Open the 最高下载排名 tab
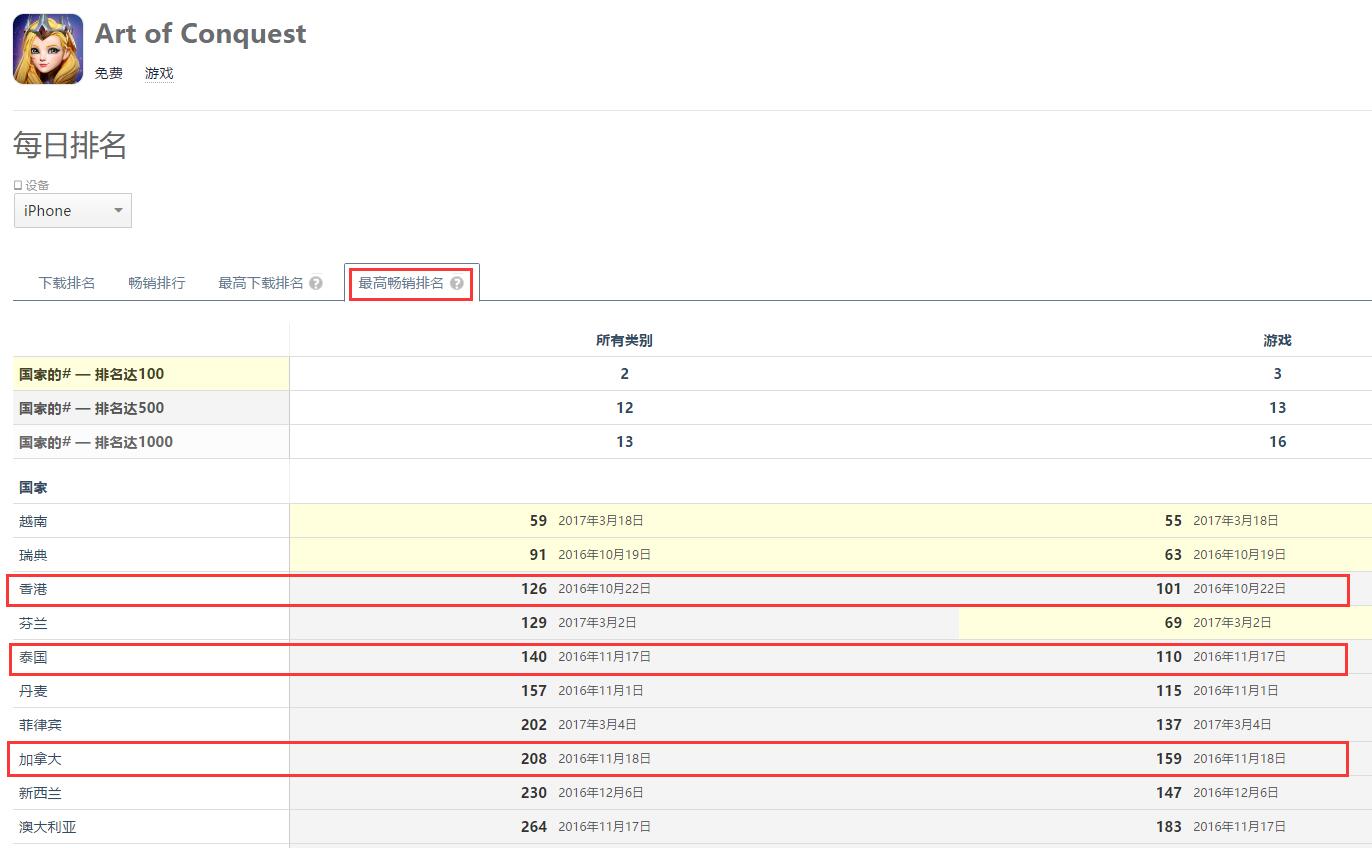The image size is (1372, 848). pyautogui.click(x=261, y=283)
